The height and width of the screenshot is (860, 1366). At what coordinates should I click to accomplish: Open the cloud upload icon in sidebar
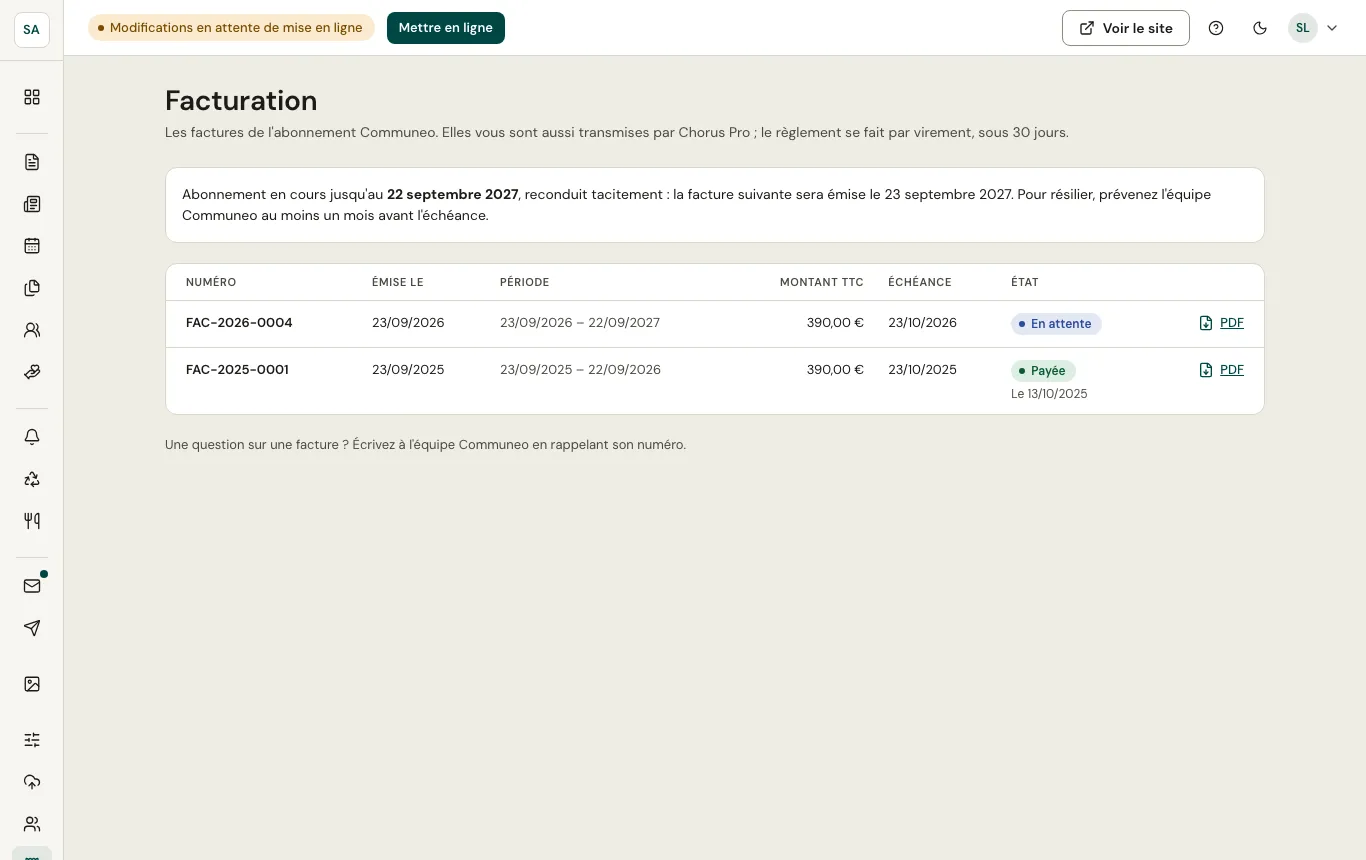click(x=32, y=782)
